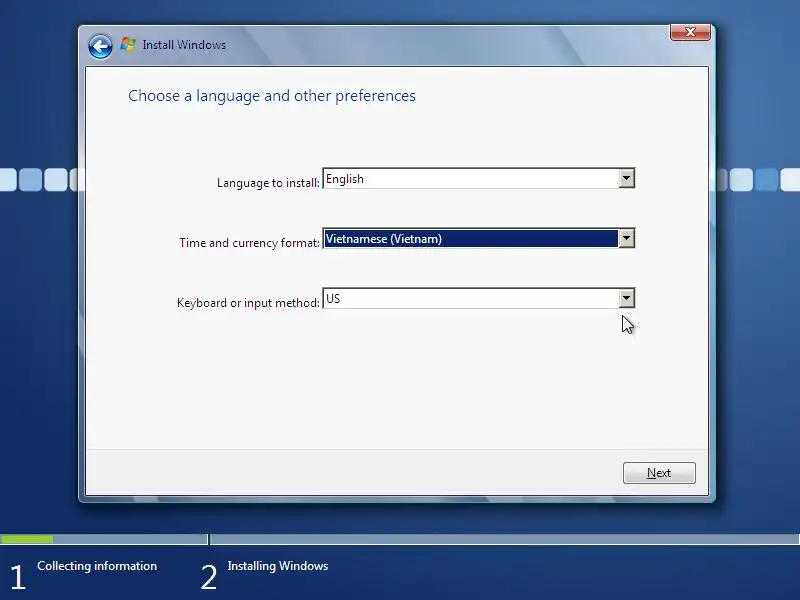
Task: Click the 'Install Windows' title text
Action: (x=184, y=45)
